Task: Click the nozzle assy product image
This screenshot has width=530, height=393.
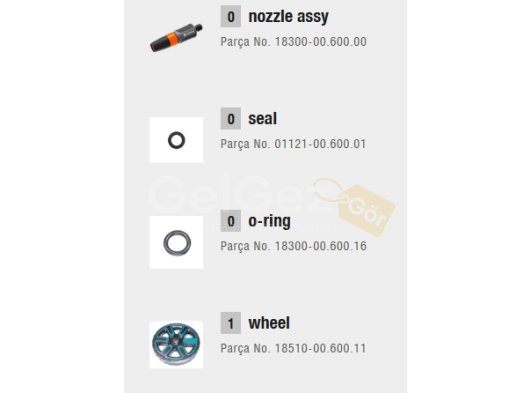Action: (176, 38)
